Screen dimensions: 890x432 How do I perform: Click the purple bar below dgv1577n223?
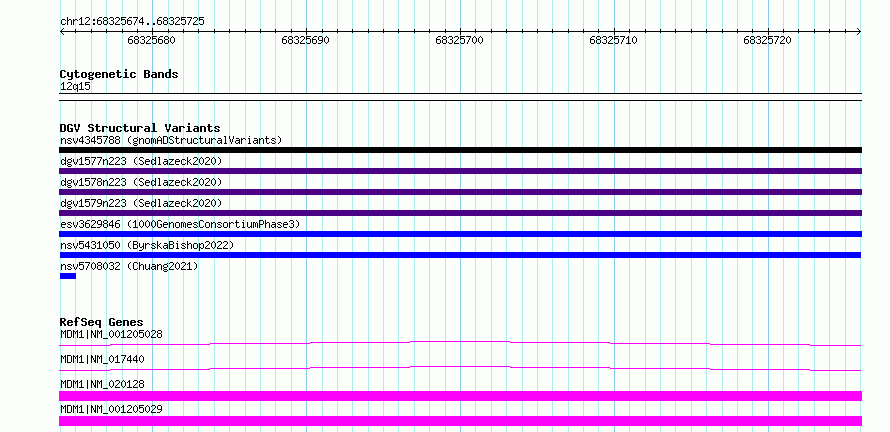460,171
